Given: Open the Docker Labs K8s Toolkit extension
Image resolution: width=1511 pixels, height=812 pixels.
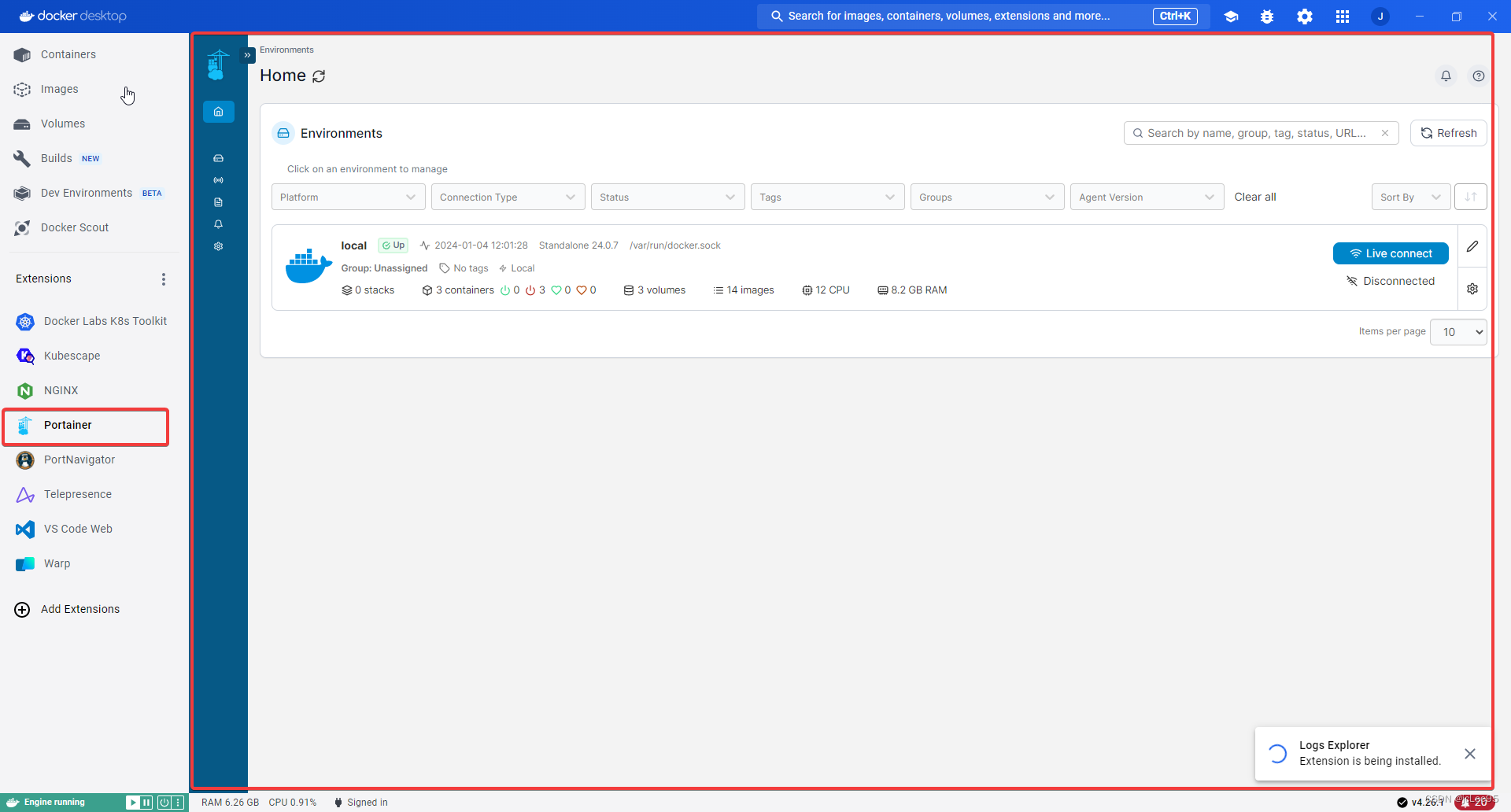Looking at the screenshot, I should tap(94, 321).
